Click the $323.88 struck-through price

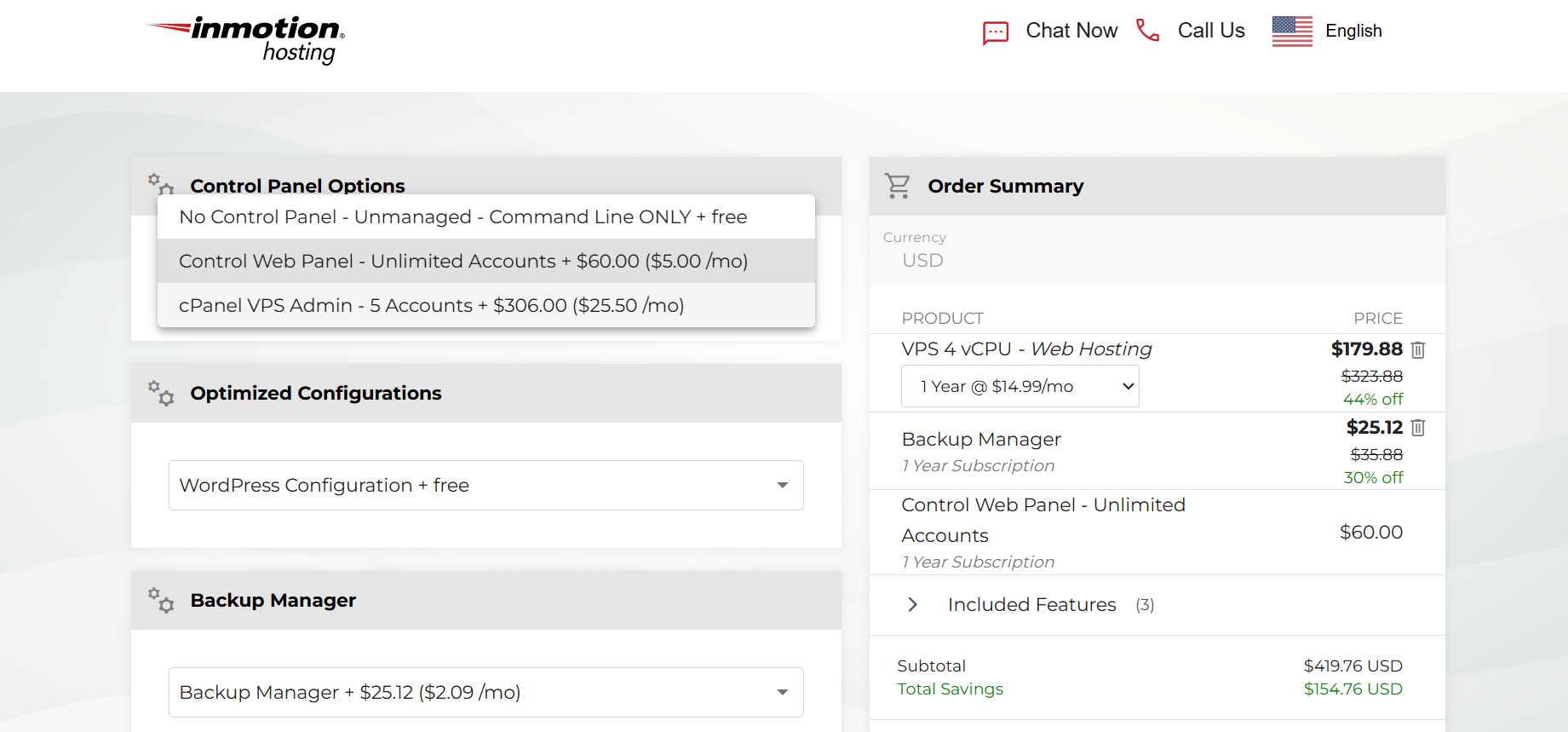pyautogui.click(x=1372, y=376)
